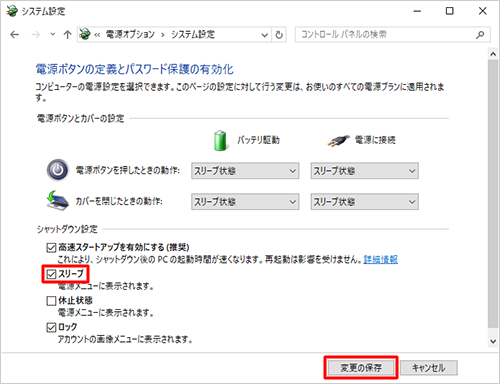
Task: Click the キャンセル button
Action: (x=429, y=368)
